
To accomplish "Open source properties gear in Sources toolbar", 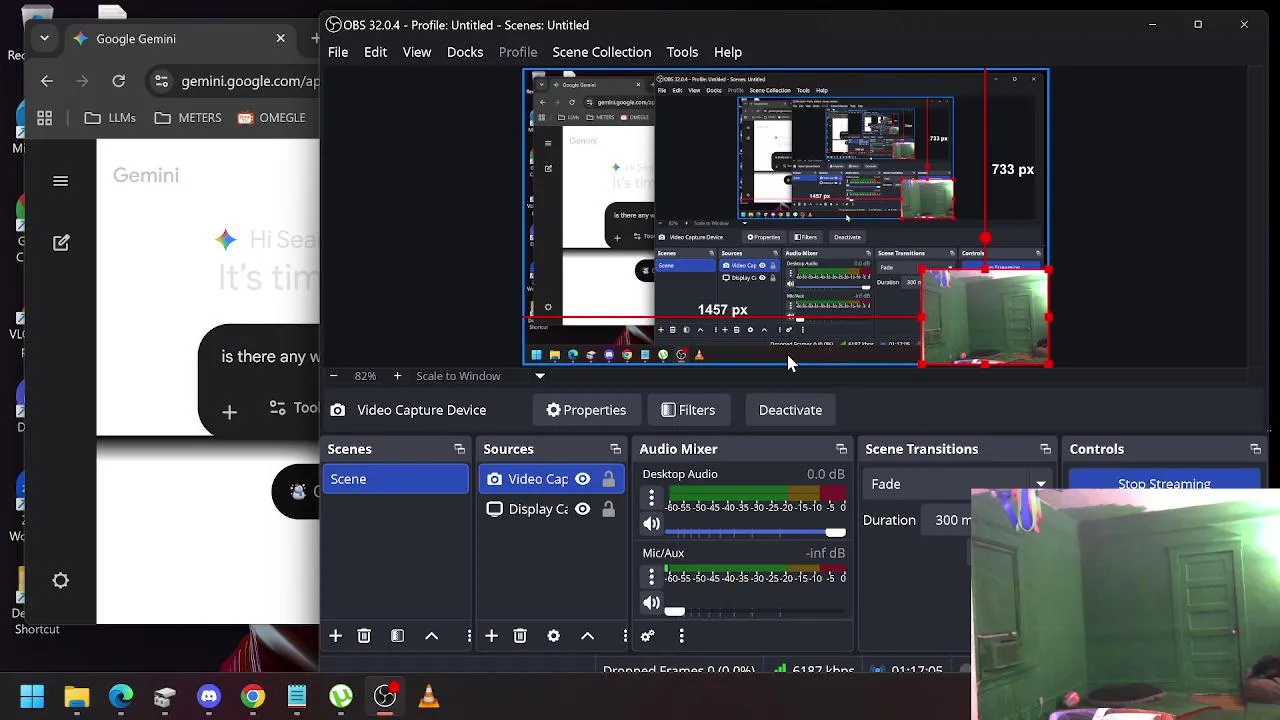I will [553, 636].
